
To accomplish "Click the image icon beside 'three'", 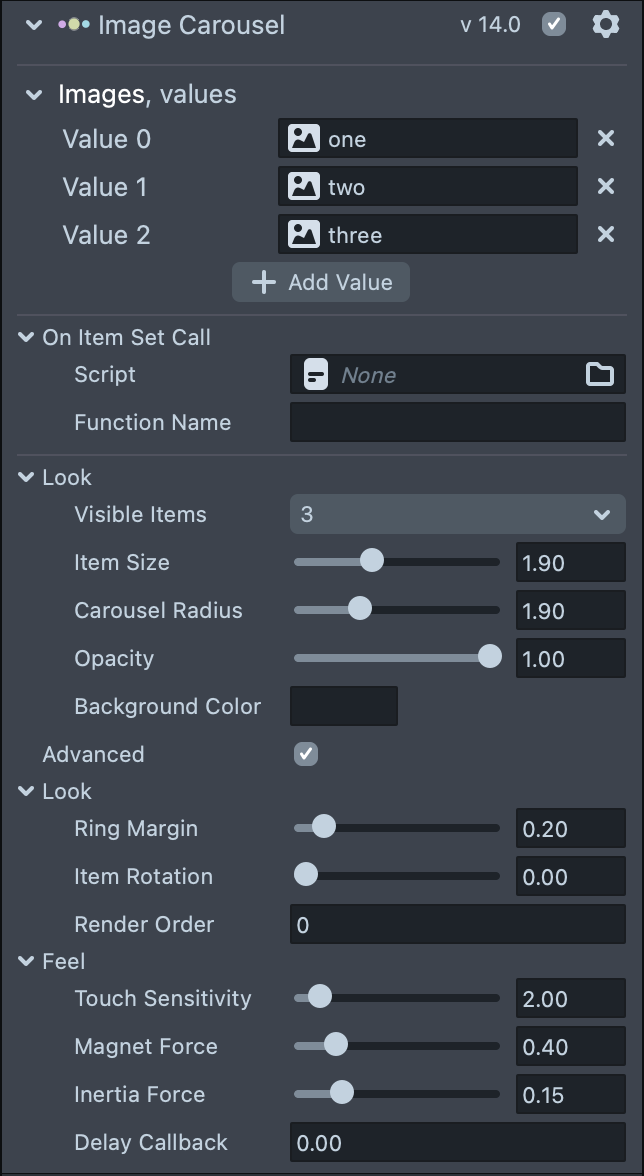I will pyautogui.click(x=304, y=235).
